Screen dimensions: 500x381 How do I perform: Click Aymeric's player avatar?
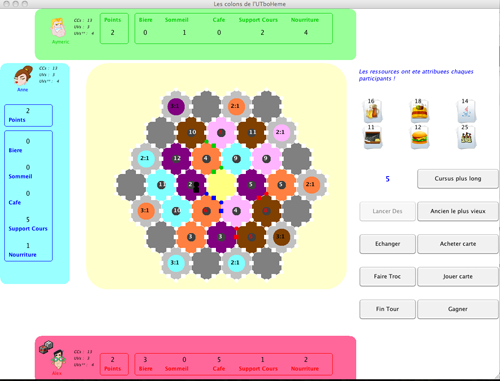coord(58,28)
